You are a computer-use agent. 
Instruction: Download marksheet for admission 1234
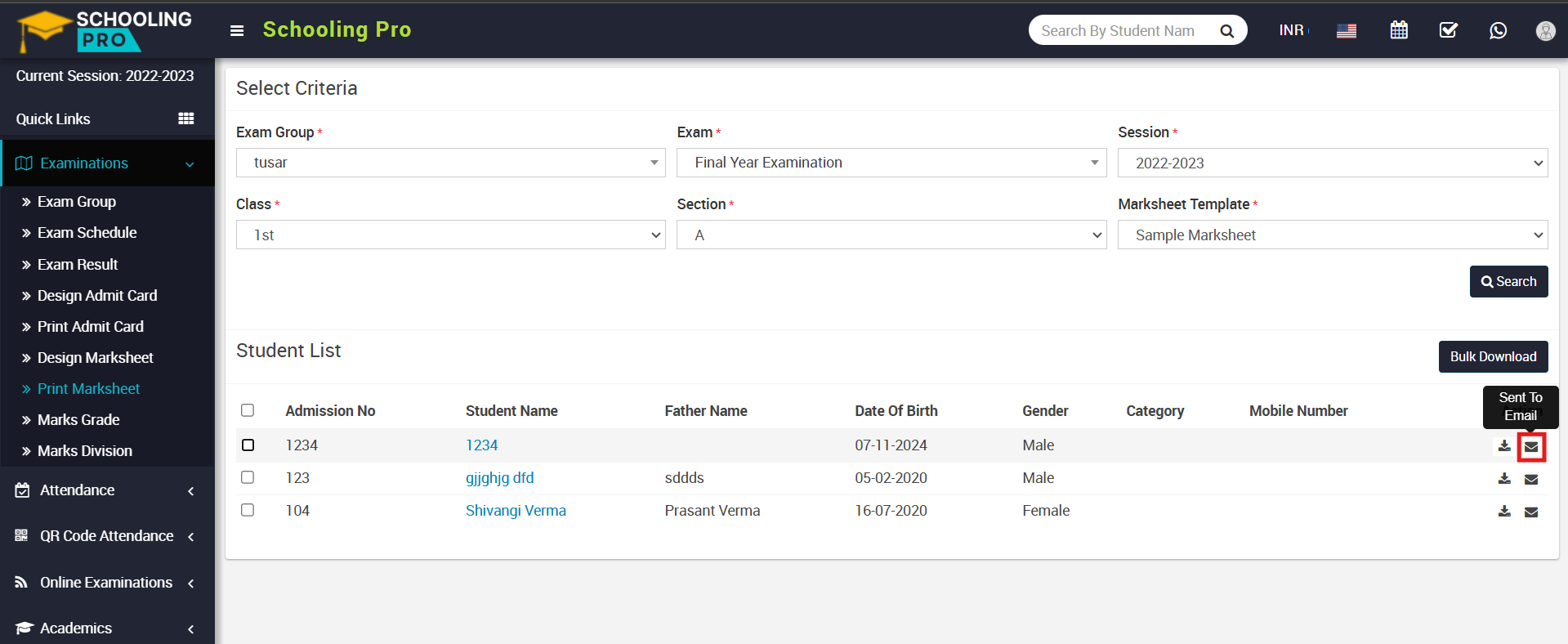pyautogui.click(x=1504, y=446)
